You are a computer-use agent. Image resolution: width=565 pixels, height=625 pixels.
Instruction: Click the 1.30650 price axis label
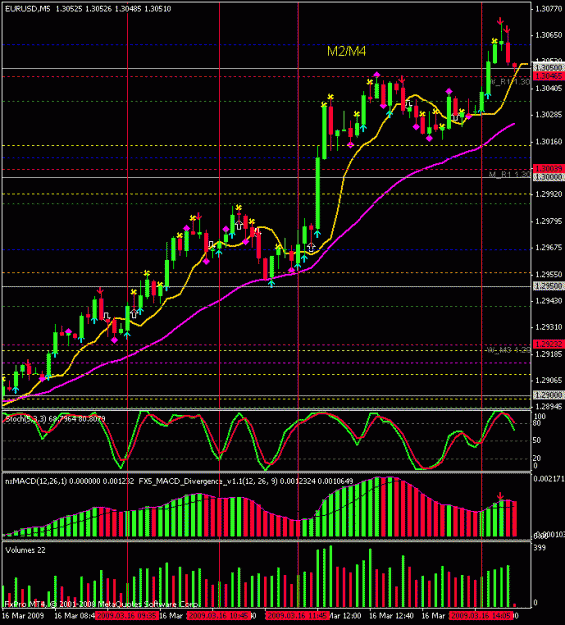click(548, 35)
